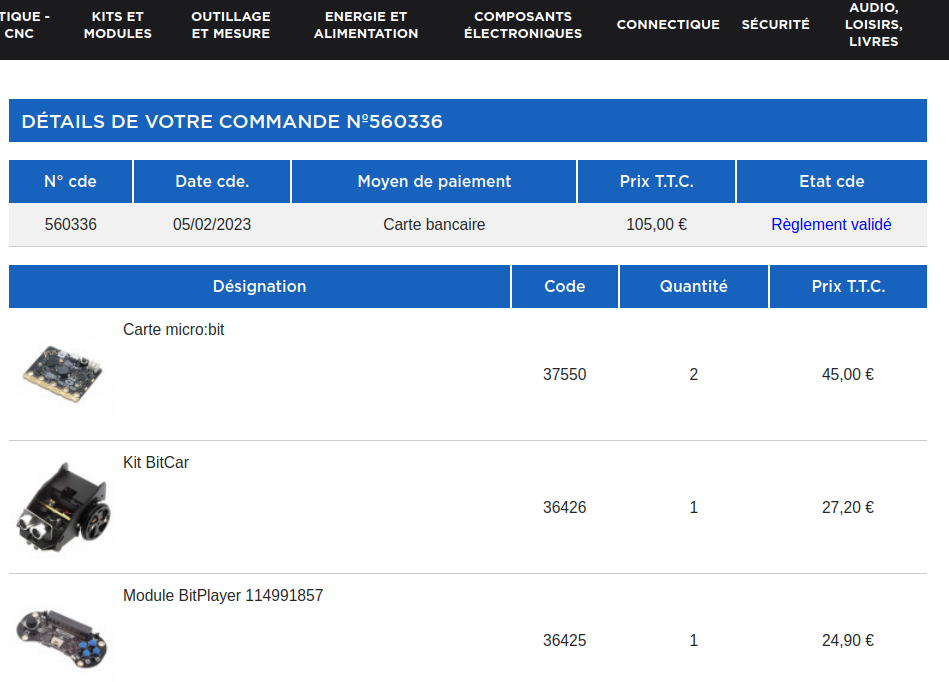The height and width of the screenshot is (682, 949).
Task: Click the Moyen de paiement header
Action: (x=434, y=181)
